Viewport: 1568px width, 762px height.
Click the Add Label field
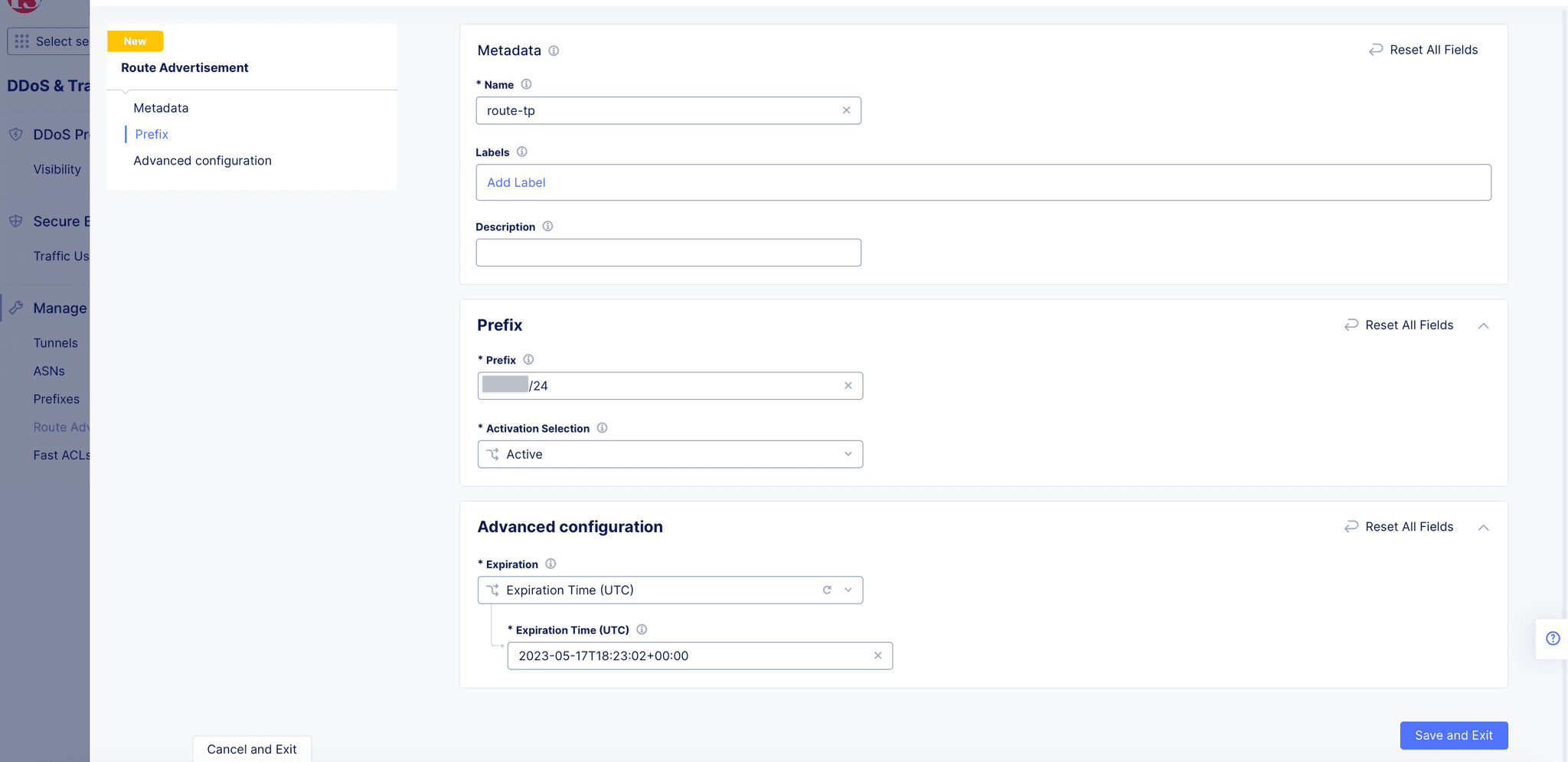(x=516, y=182)
